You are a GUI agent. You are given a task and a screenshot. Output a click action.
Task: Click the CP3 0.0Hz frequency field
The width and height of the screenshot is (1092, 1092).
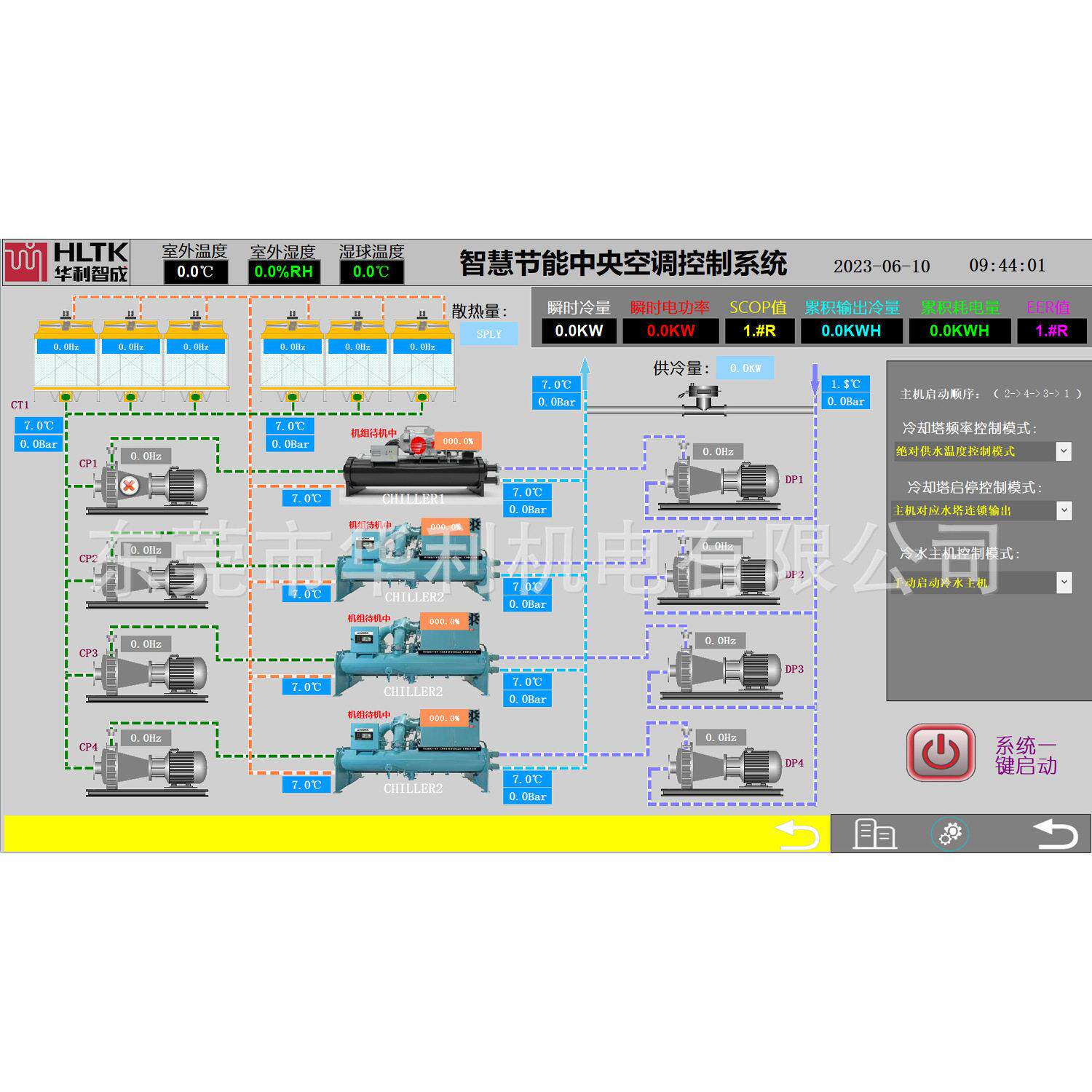(x=146, y=644)
